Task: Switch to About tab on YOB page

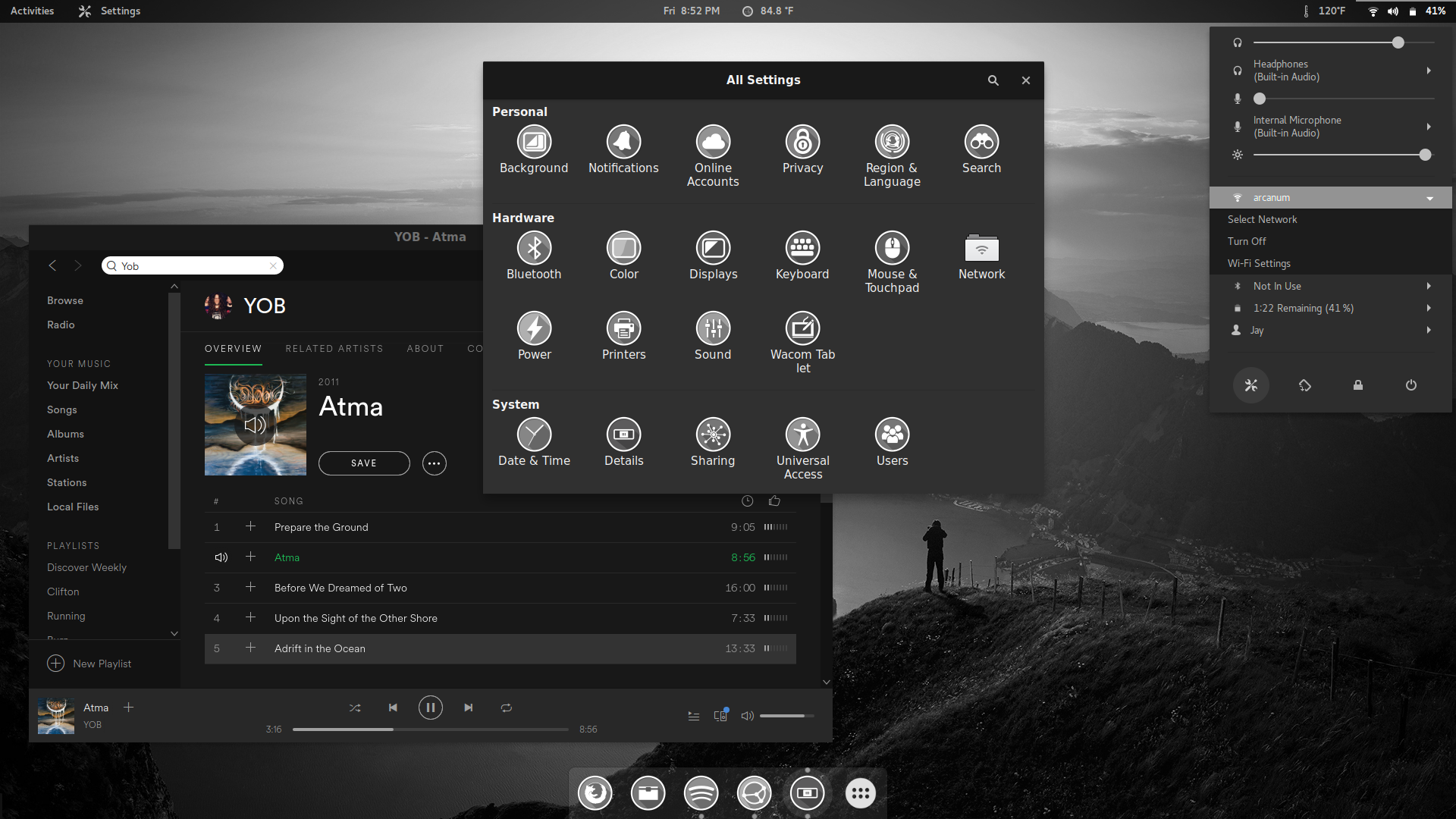Action: 425,349
